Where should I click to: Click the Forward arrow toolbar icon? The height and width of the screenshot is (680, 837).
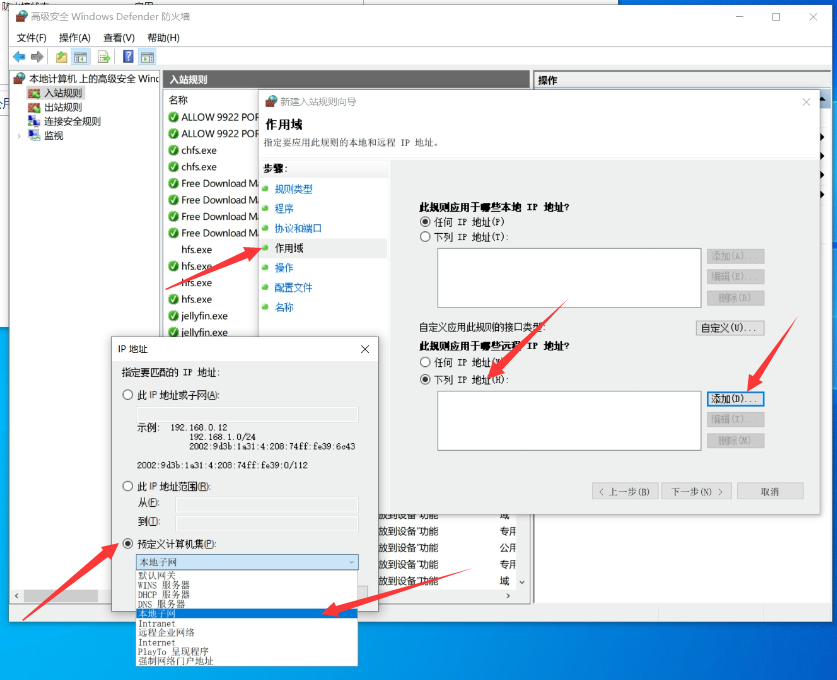[37, 57]
